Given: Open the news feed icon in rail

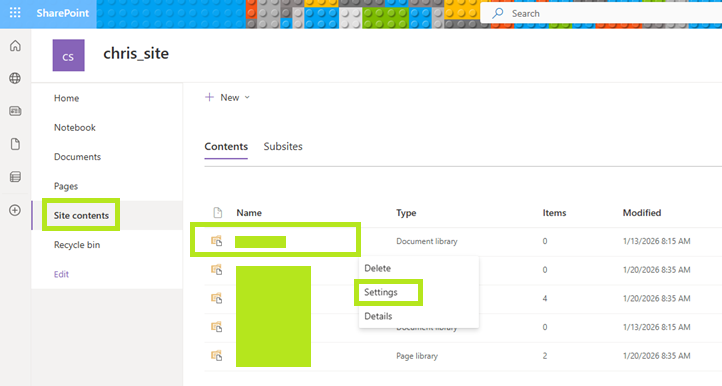Looking at the screenshot, I should click(x=15, y=111).
